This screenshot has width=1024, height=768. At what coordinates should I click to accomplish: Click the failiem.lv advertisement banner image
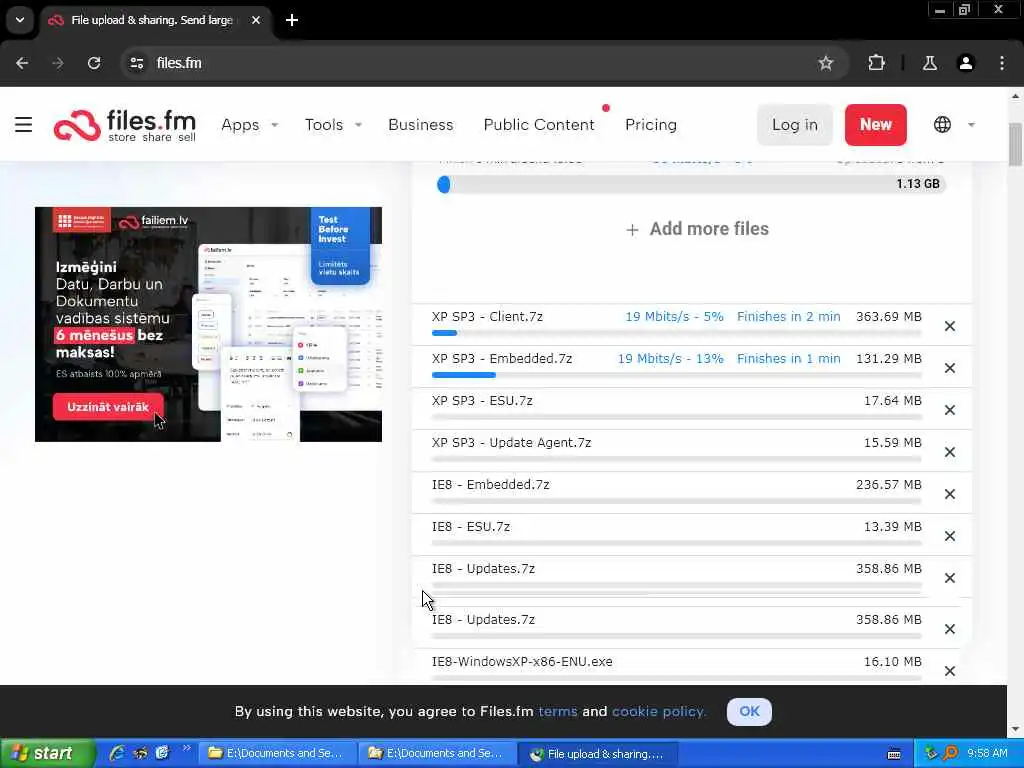(x=208, y=324)
